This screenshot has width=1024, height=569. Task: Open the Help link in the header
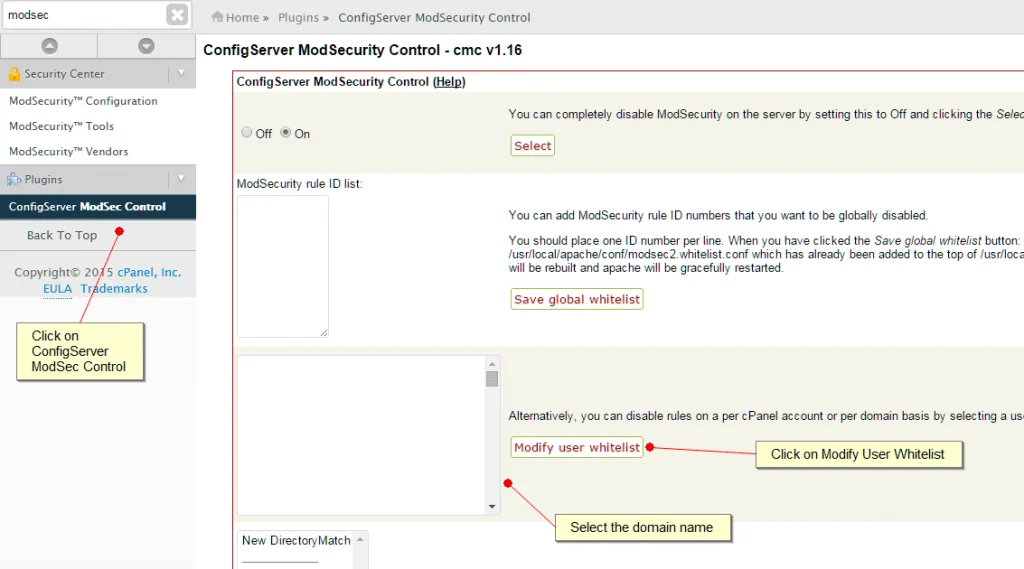449,82
